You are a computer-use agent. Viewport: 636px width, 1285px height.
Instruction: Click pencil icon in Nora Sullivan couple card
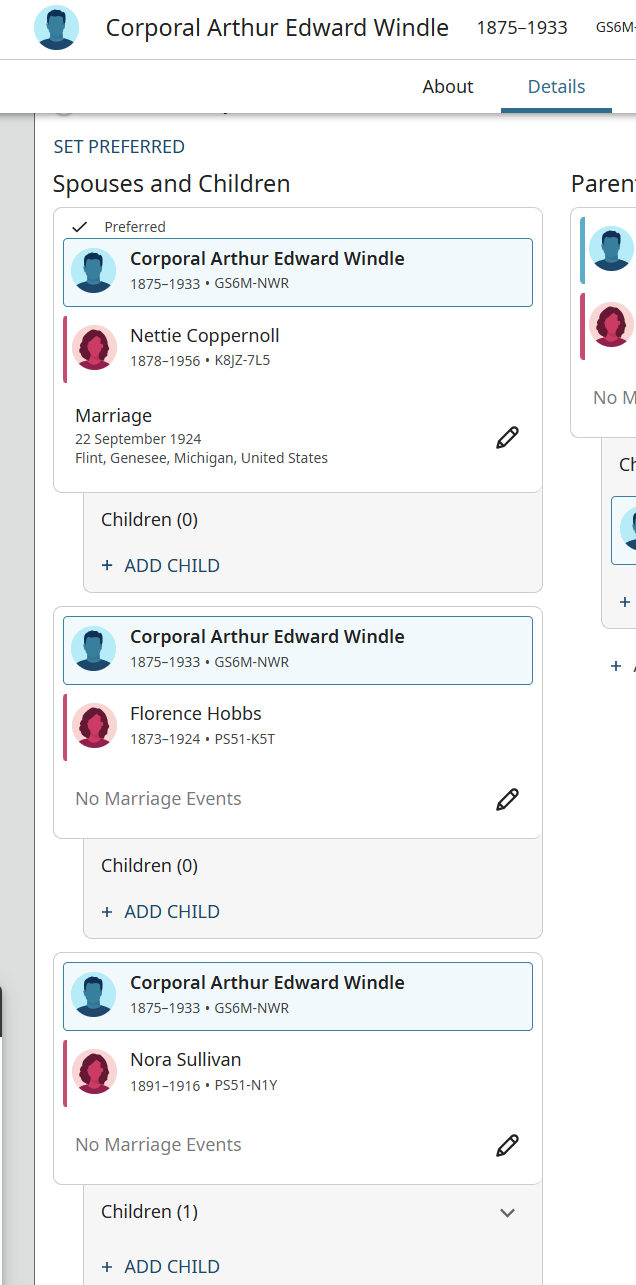pos(508,1145)
